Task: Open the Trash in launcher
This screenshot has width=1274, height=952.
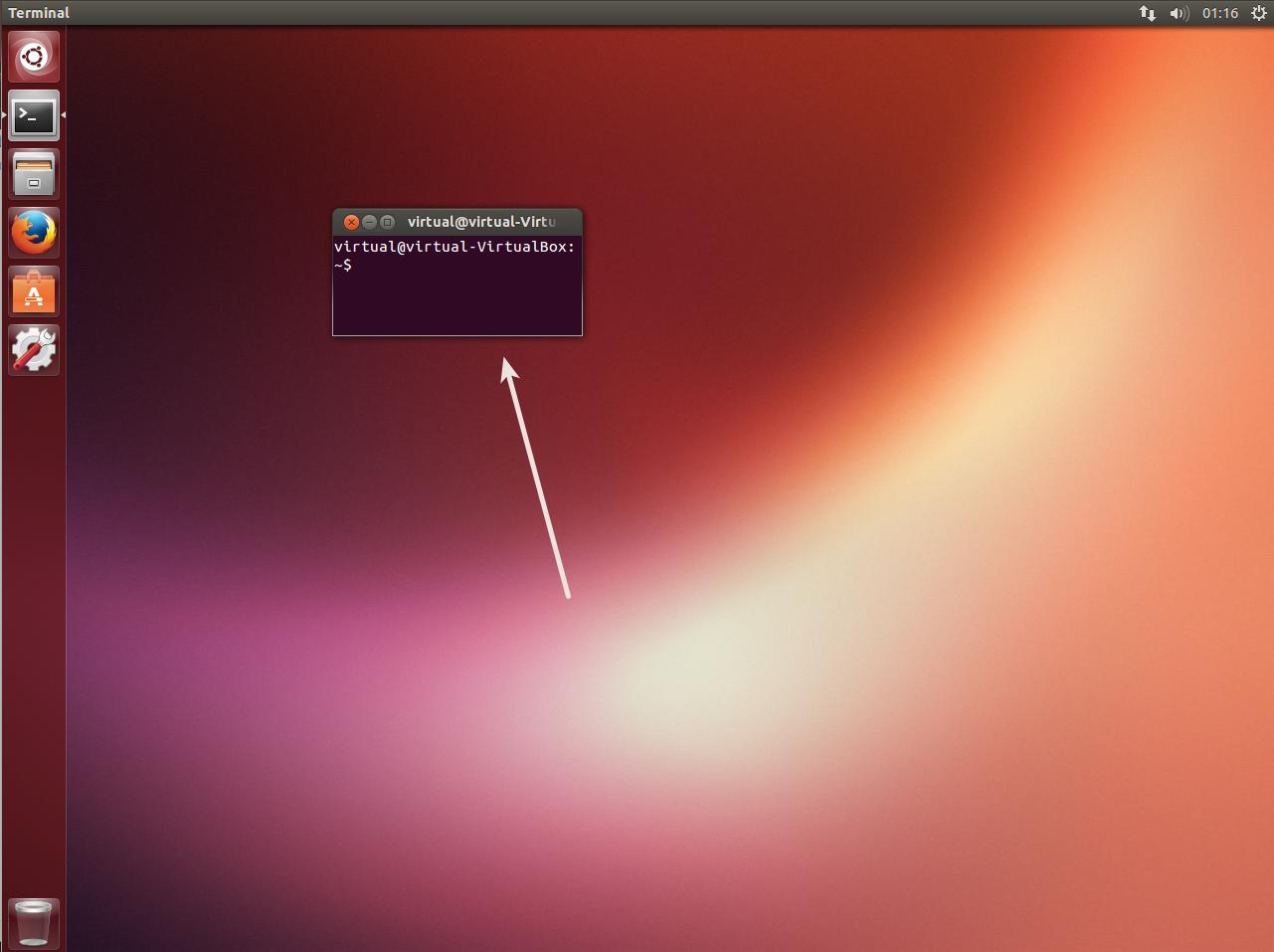Action: click(34, 922)
